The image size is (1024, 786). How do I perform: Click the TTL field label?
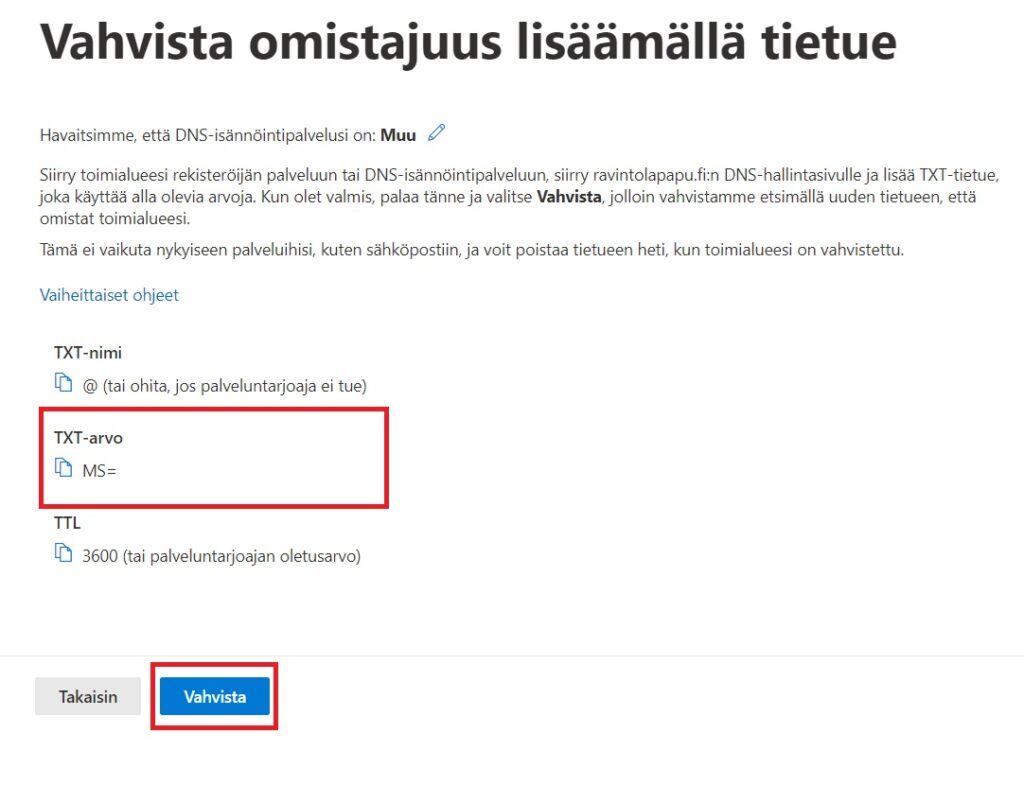click(x=66, y=521)
